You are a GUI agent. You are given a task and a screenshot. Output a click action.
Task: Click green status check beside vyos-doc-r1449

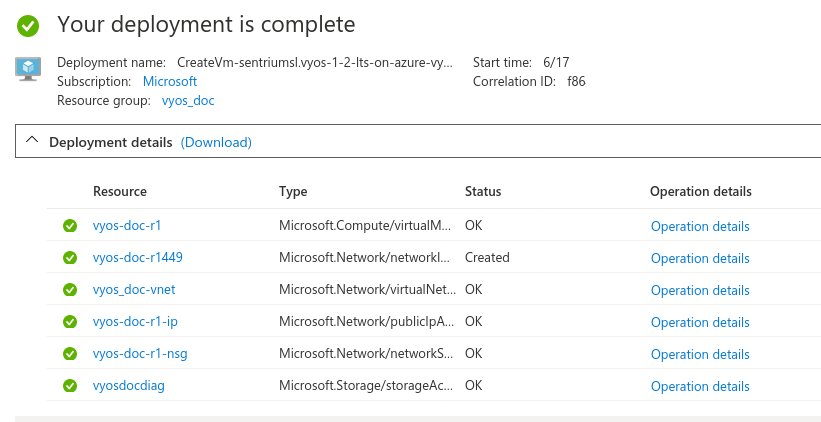[70, 258]
